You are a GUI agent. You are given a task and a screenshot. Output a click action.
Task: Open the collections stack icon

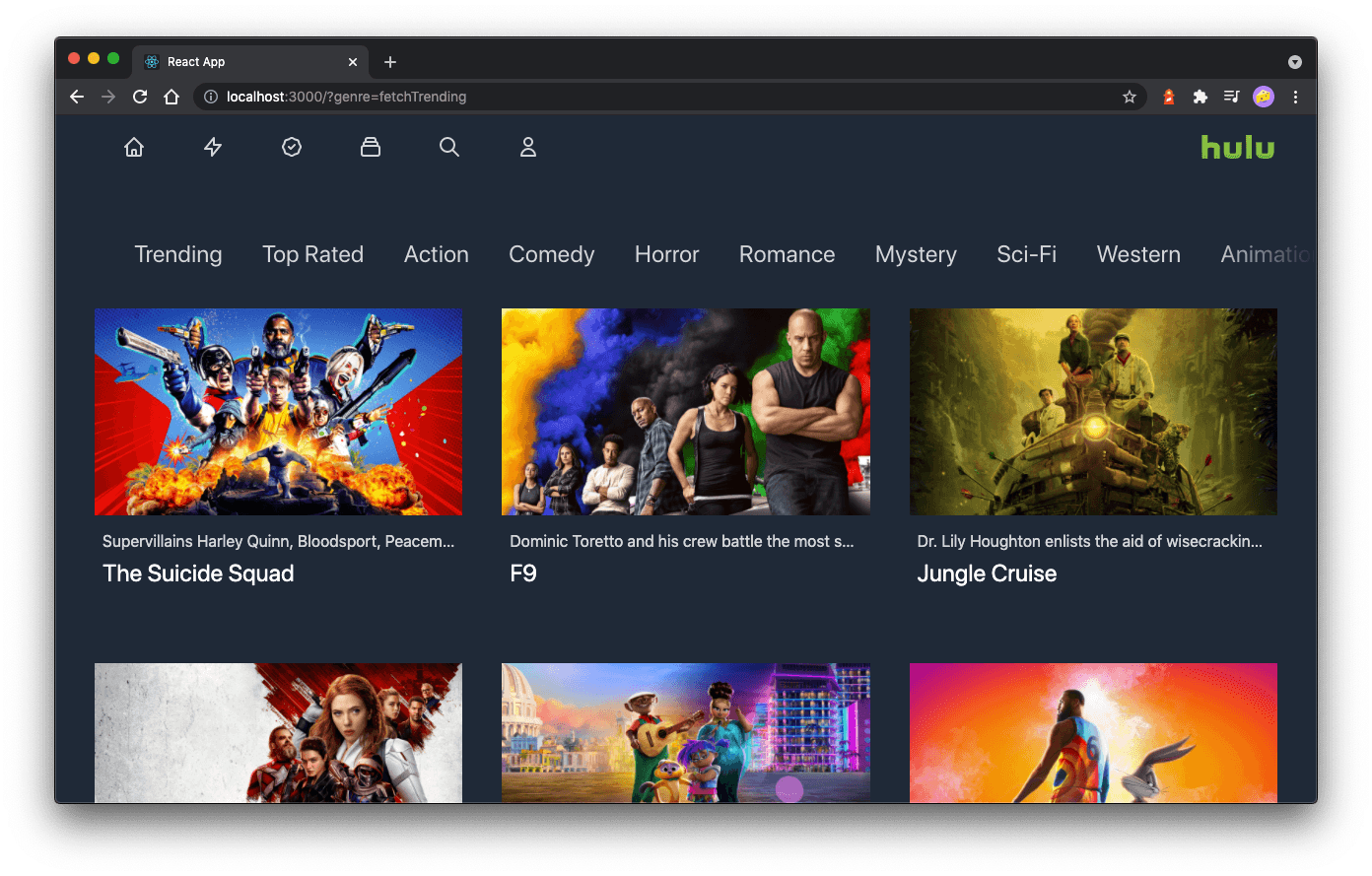pos(371,147)
